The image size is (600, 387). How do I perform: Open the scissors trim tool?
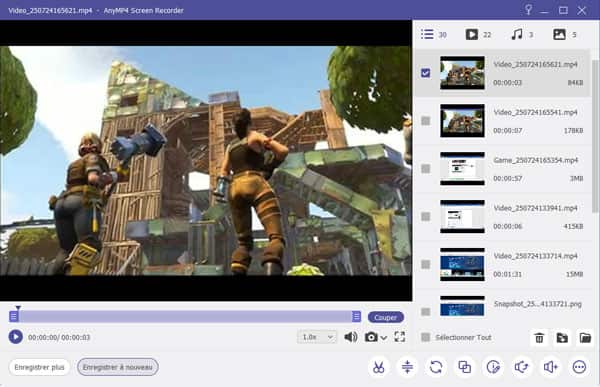pos(378,367)
